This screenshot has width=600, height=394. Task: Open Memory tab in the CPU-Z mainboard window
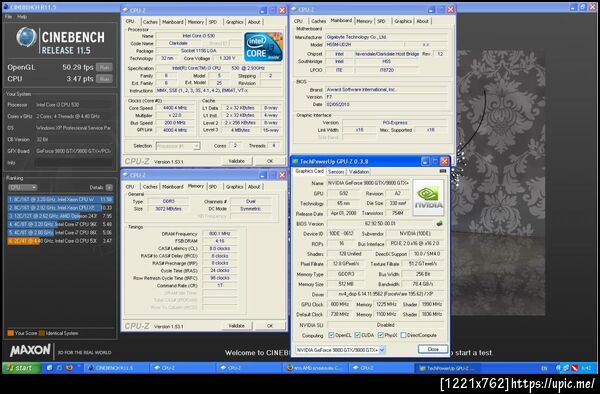364,21
